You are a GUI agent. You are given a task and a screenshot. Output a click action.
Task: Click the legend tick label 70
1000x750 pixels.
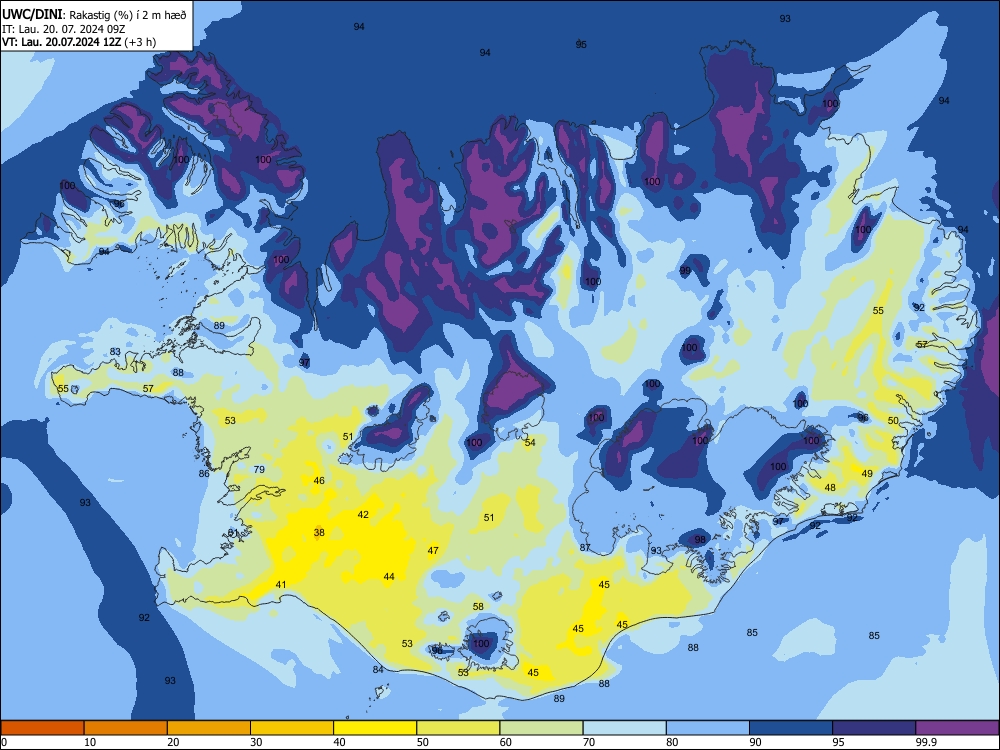click(x=589, y=742)
